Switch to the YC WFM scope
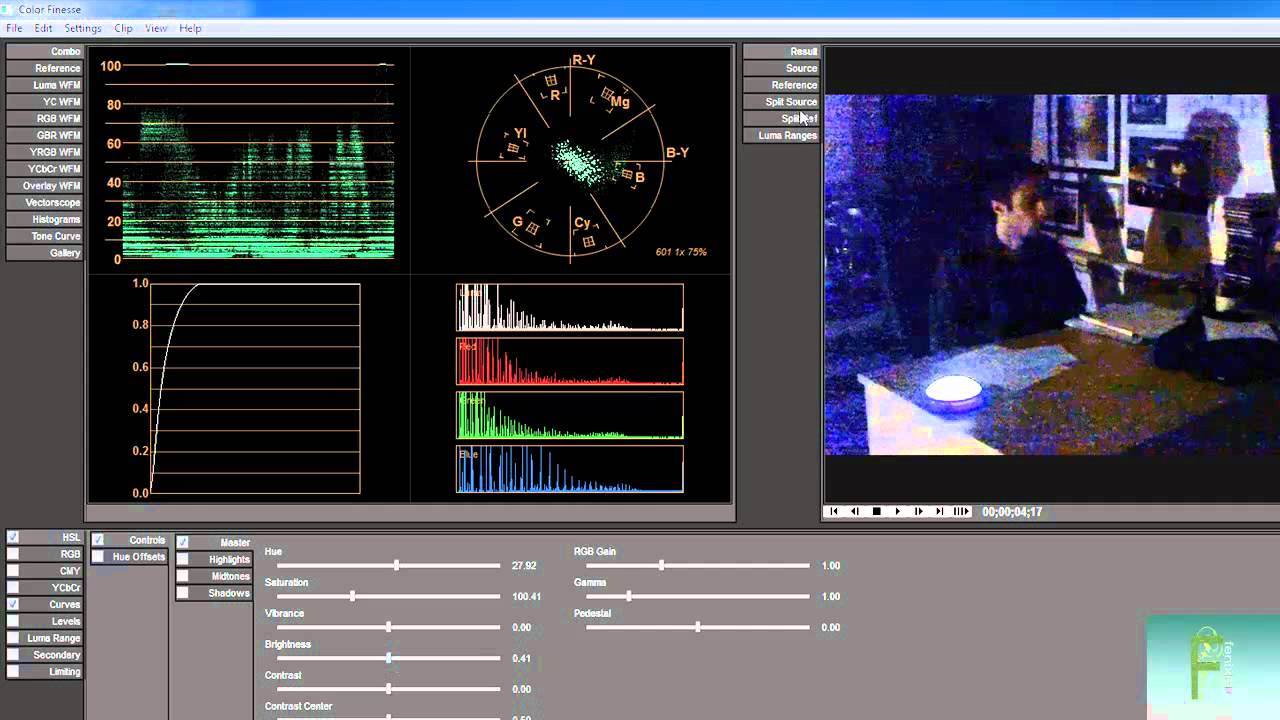Viewport: 1280px width, 720px height. tap(44, 102)
